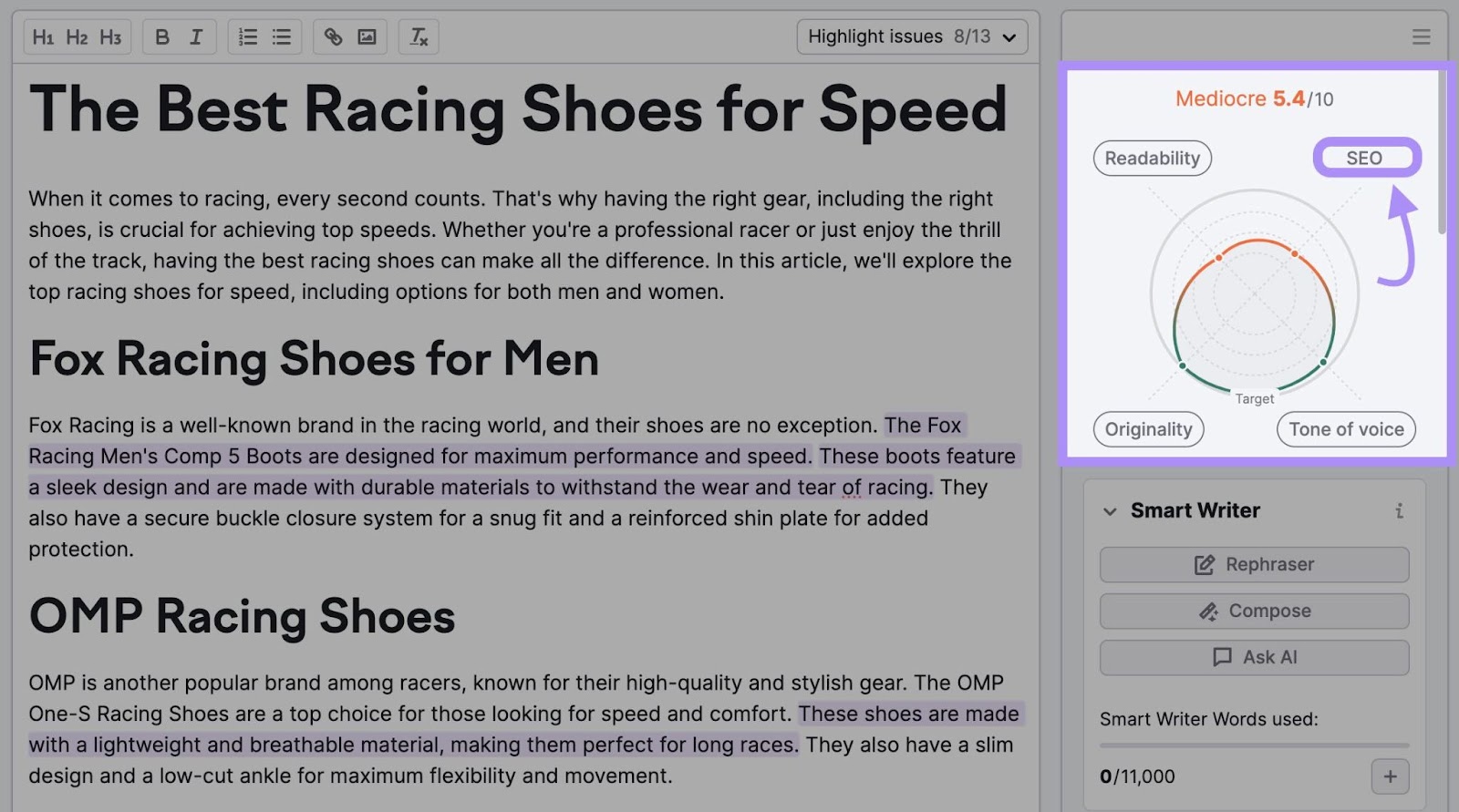Insert an image
The image size is (1459, 812).
(x=367, y=37)
